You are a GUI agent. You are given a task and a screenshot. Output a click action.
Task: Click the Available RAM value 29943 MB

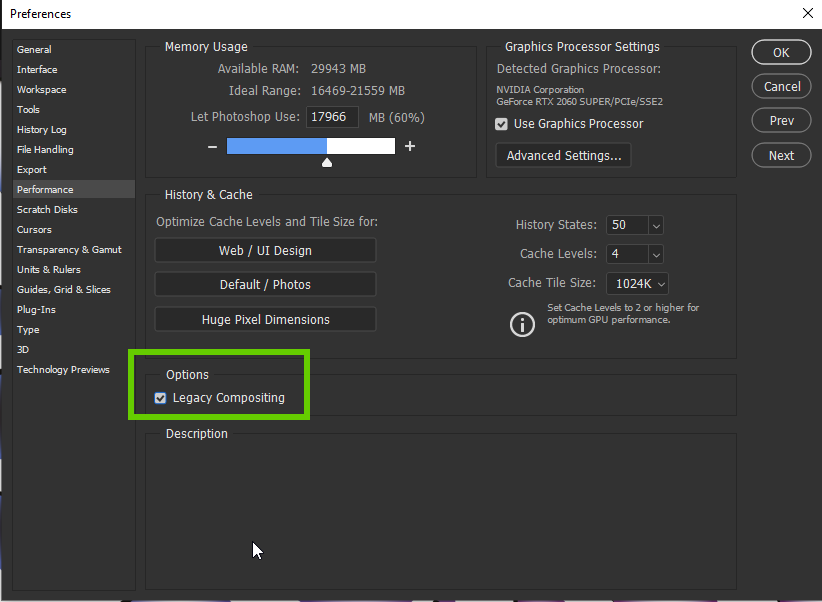tap(338, 69)
